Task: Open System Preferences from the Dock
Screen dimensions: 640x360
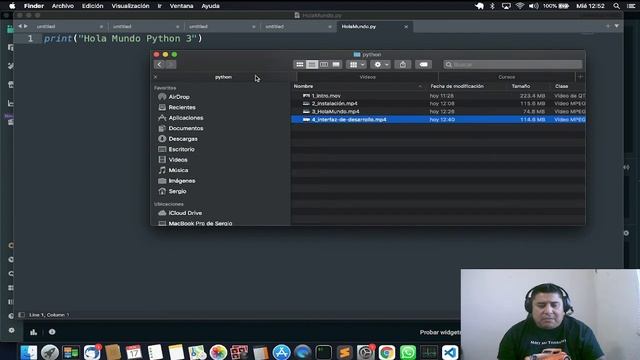Action: point(365,352)
